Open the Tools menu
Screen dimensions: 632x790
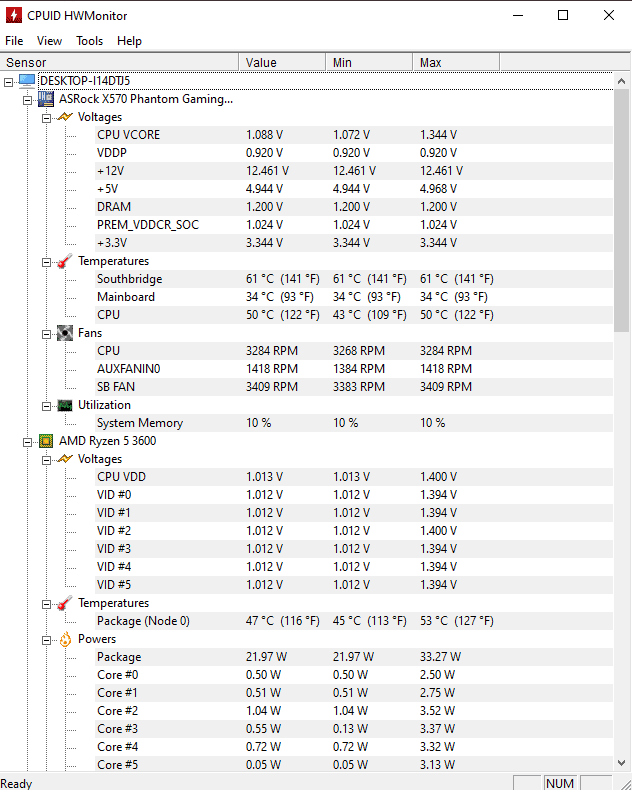coord(89,41)
